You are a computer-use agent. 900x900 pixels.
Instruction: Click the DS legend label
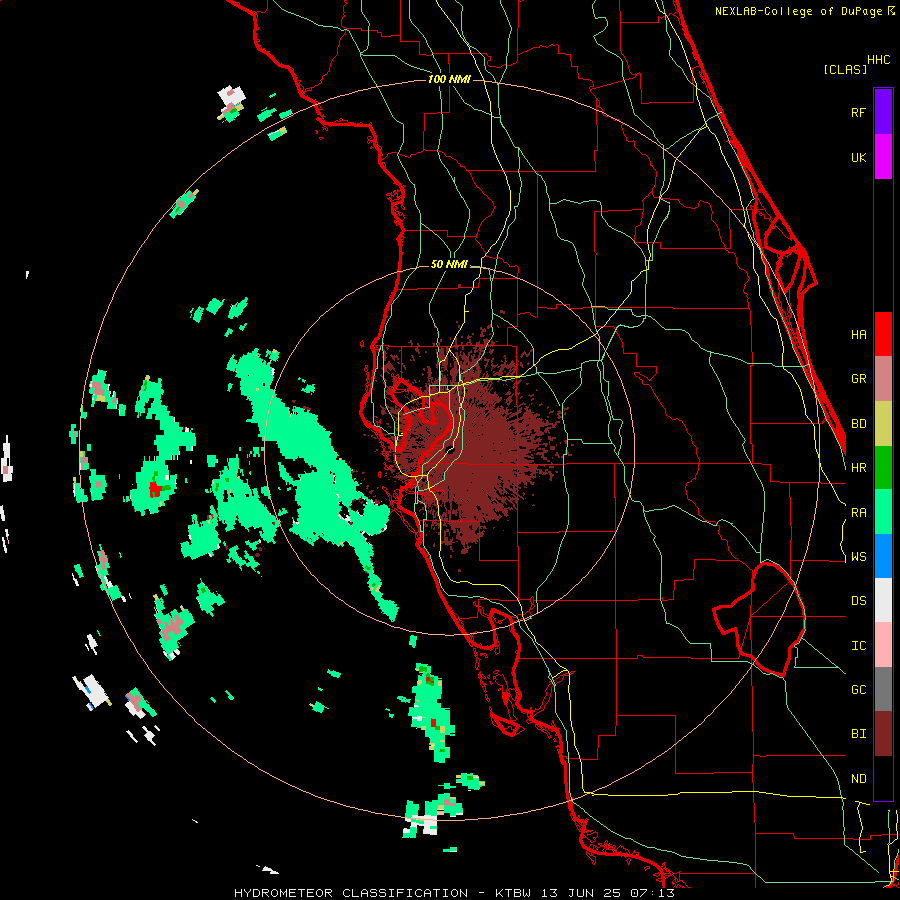(859, 601)
